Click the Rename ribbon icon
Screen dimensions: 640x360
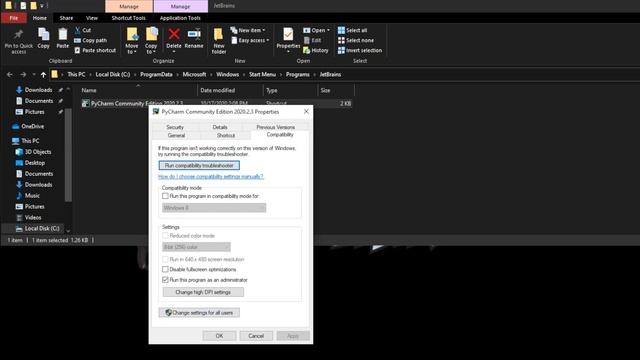tap(194, 38)
